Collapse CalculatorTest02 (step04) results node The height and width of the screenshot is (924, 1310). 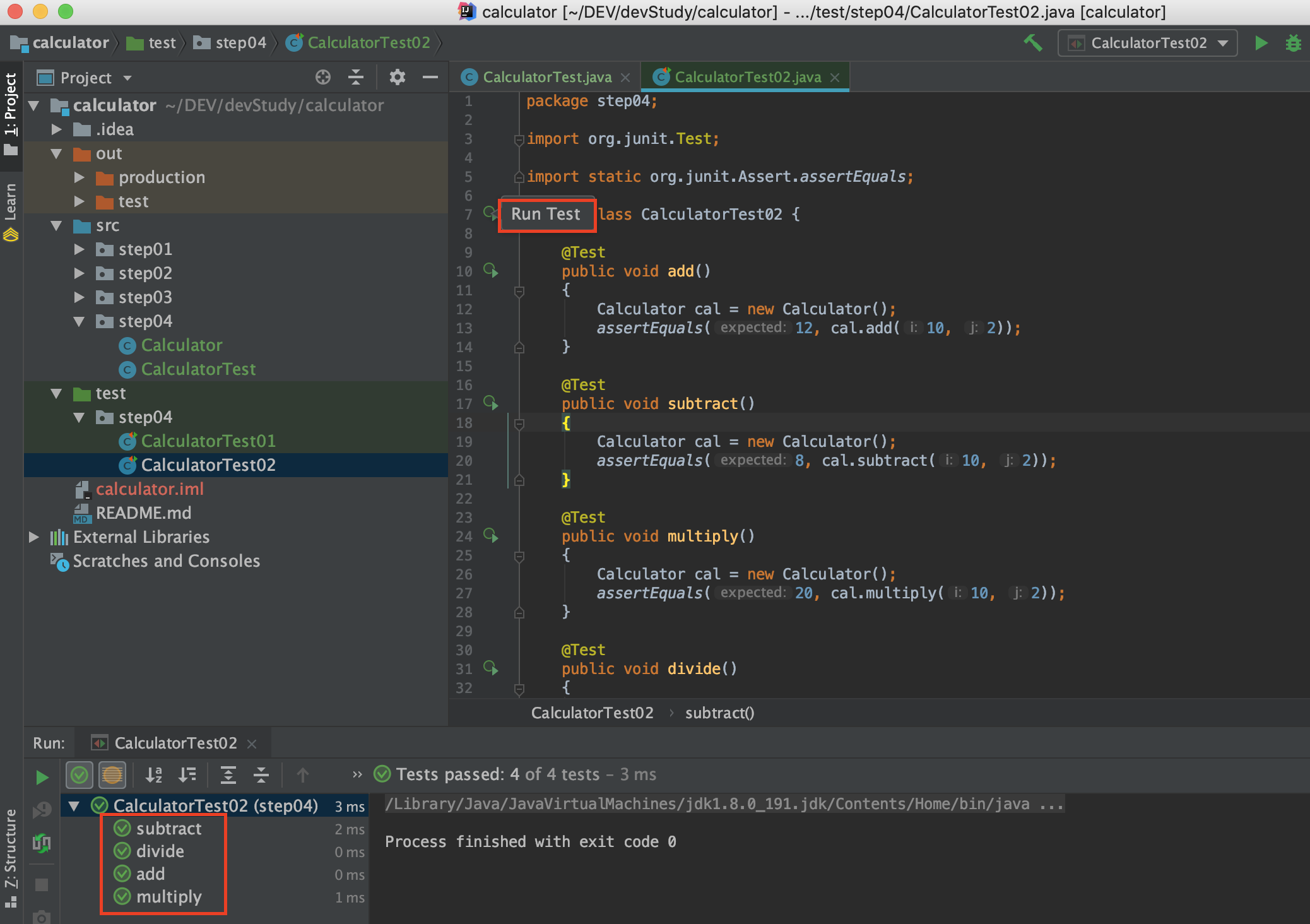74,805
